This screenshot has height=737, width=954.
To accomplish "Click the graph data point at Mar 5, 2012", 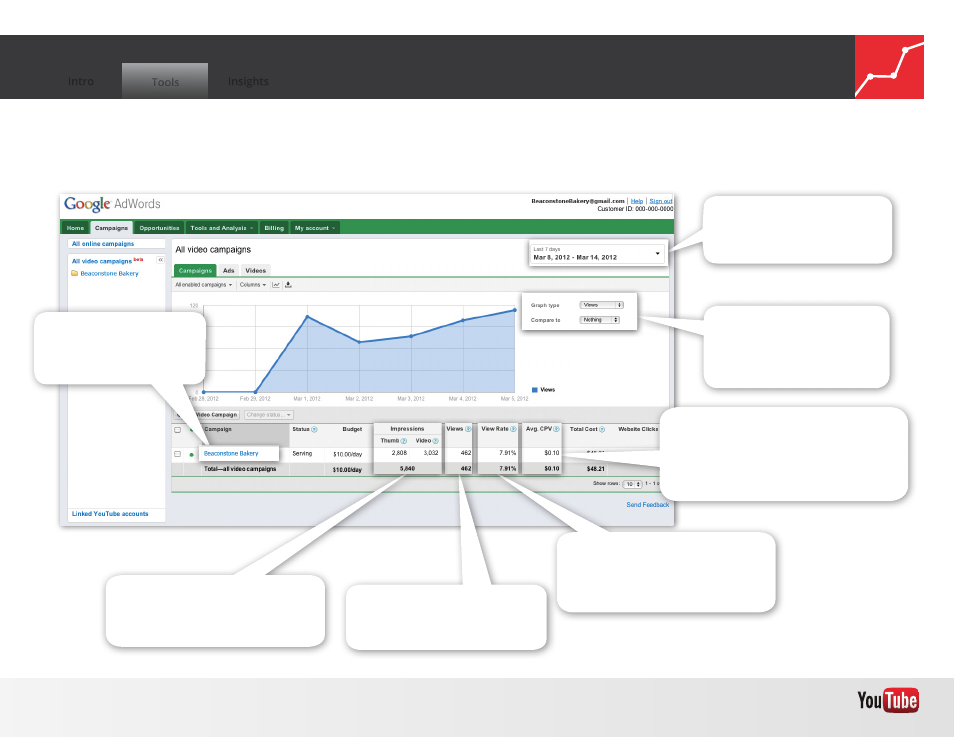I will tap(515, 310).
